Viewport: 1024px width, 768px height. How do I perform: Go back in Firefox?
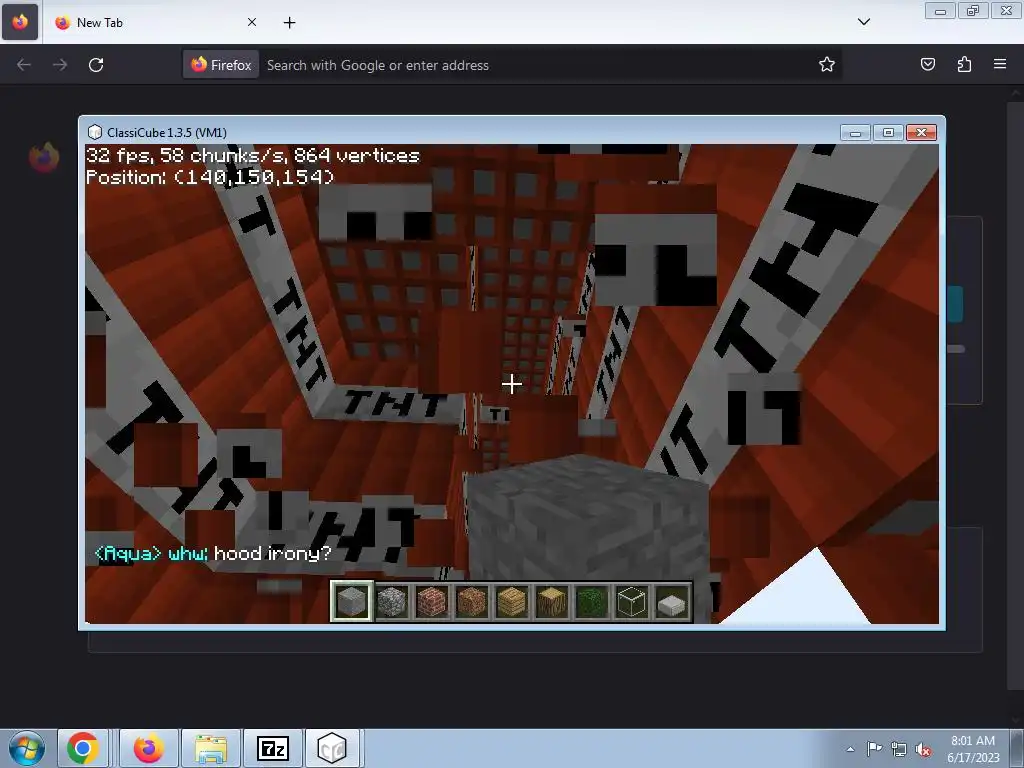[x=24, y=65]
